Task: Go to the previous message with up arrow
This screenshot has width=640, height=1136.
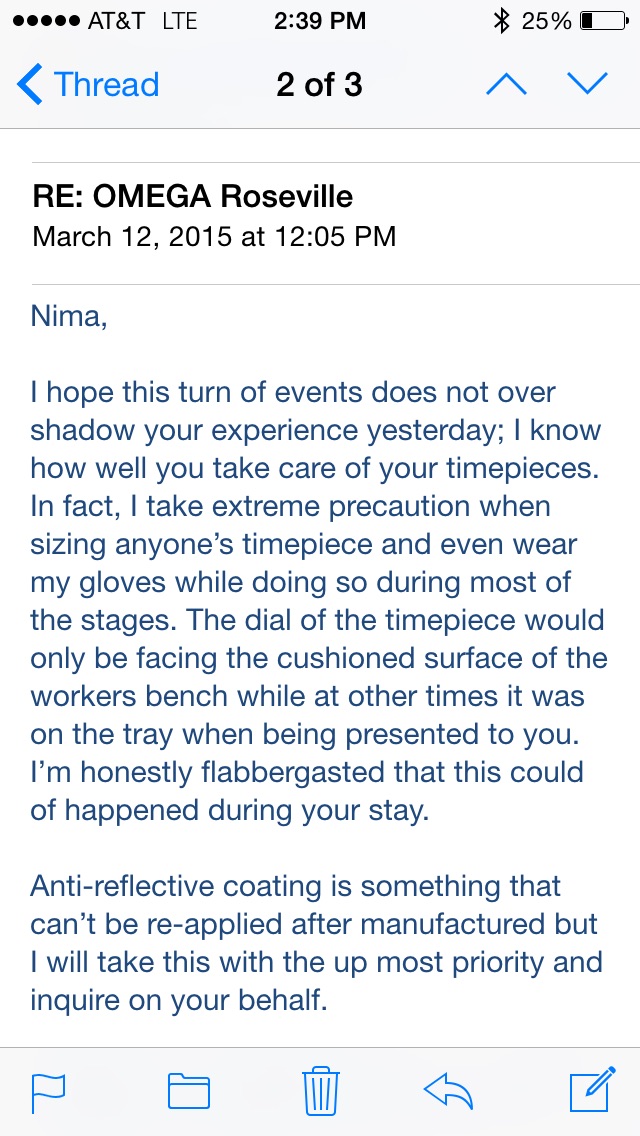Action: (x=506, y=85)
